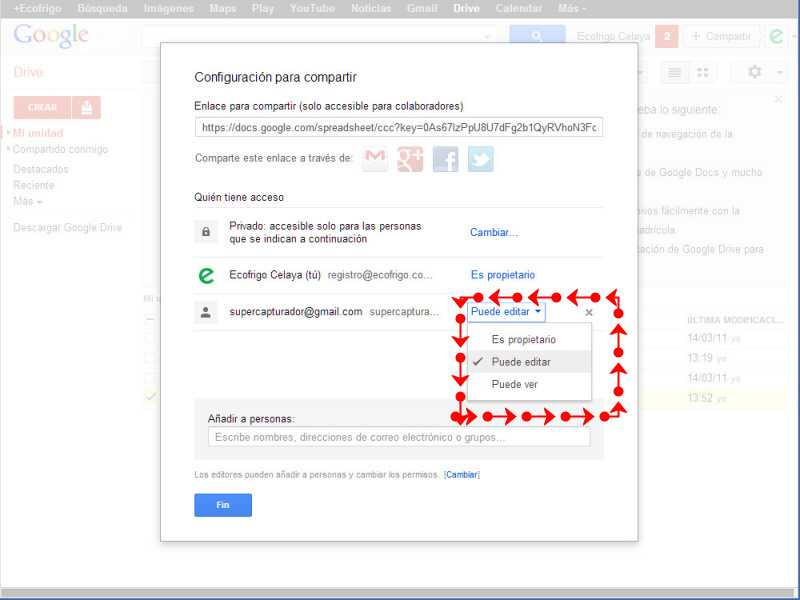
Task: Toggle checked checkbox of highlighted file row
Action: 150,397
